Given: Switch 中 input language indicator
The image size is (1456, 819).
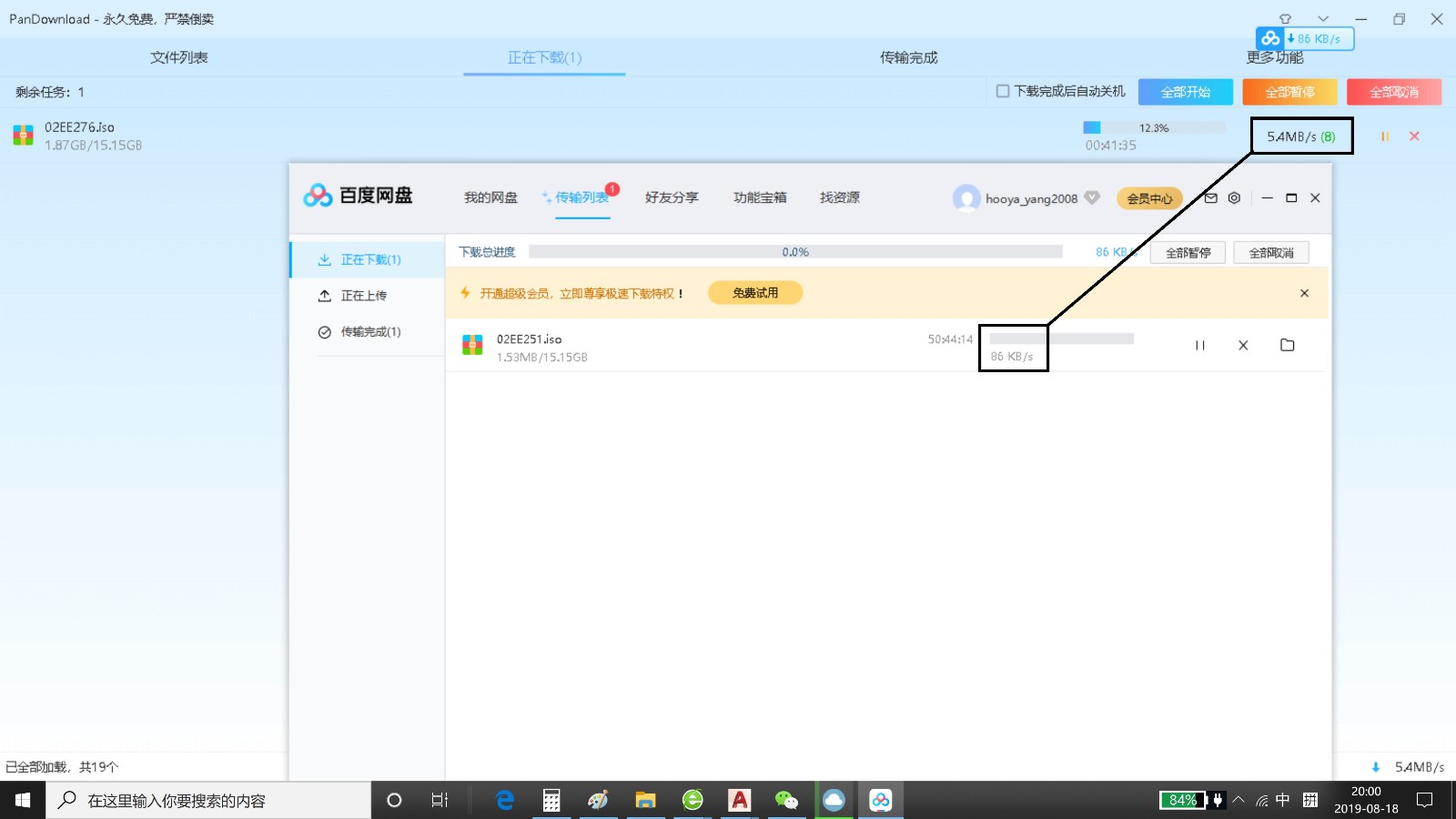Looking at the screenshot, I should [1283, 800].
